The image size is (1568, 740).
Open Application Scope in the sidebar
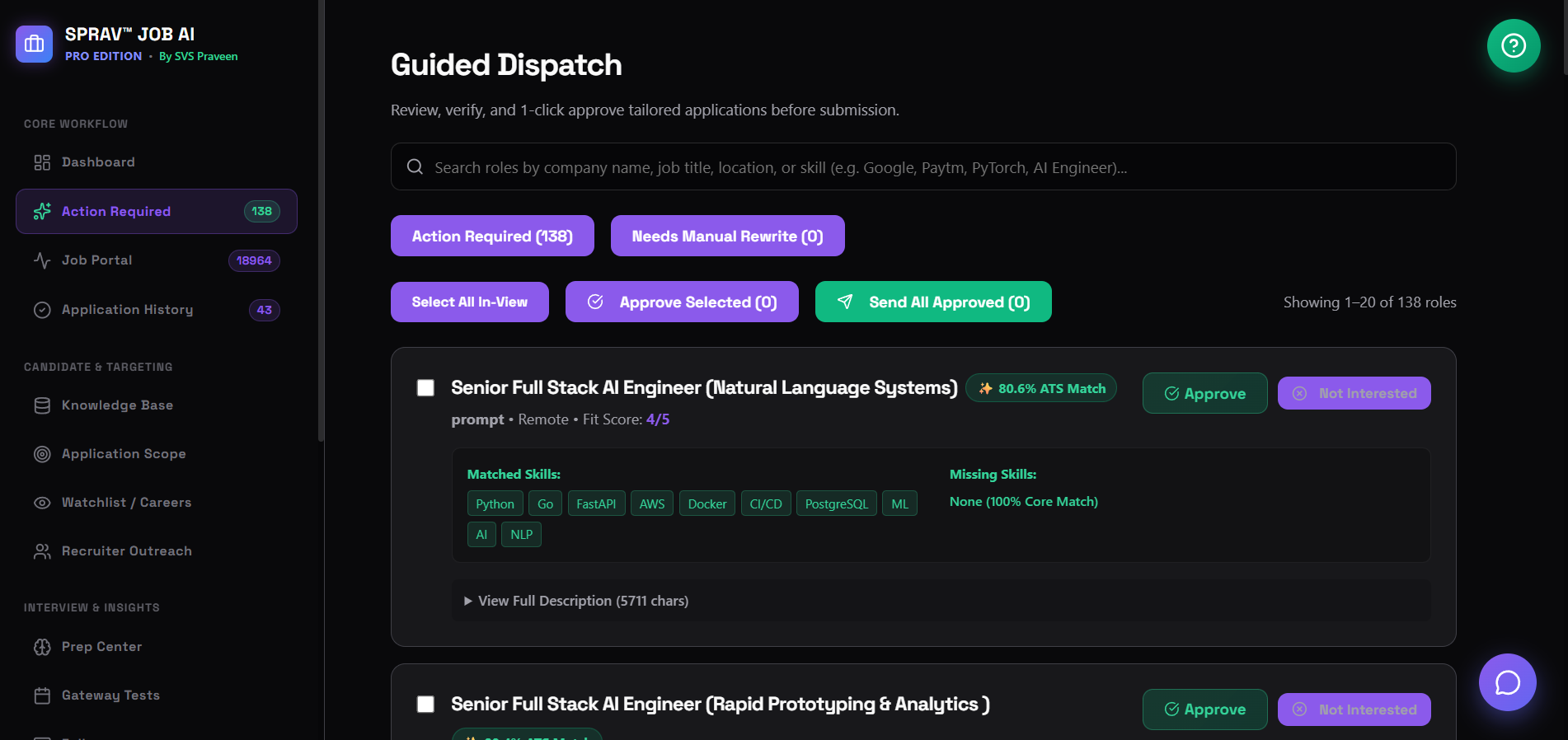(157, 454)
